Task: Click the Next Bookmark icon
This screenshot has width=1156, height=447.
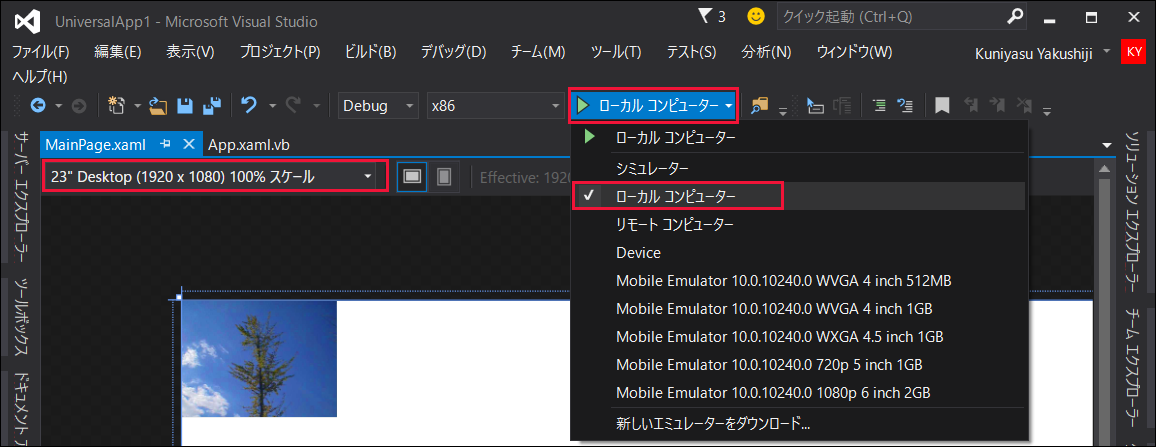Action: tap(997, 105)
